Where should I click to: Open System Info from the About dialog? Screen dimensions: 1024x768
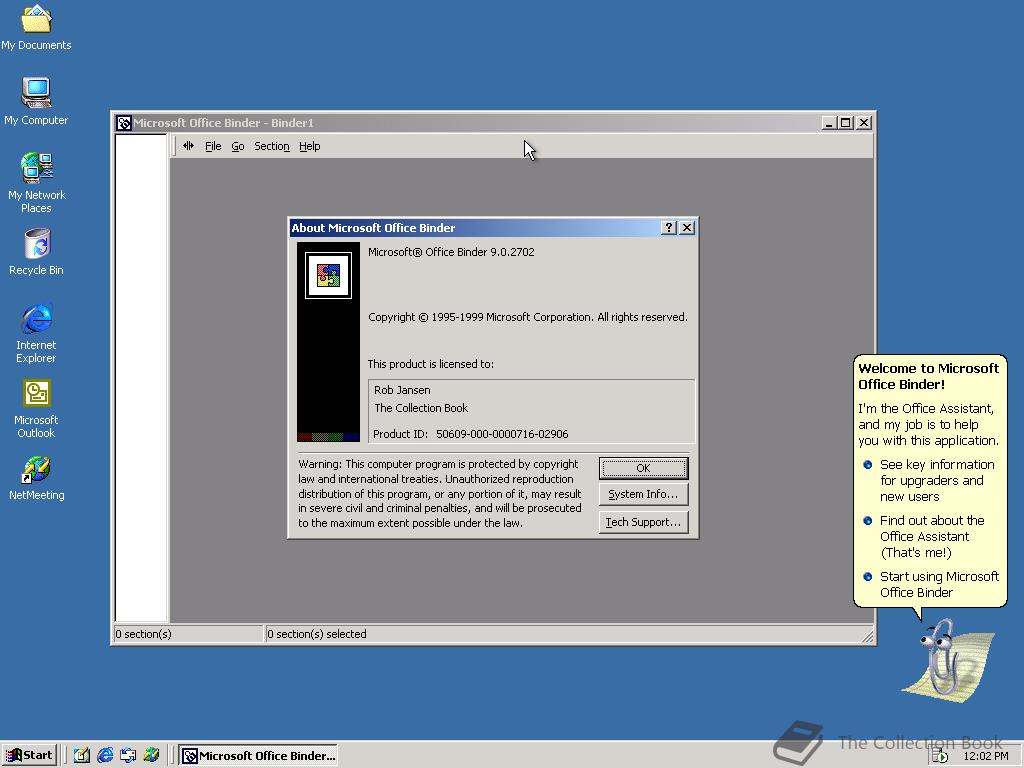coord(643,494)
